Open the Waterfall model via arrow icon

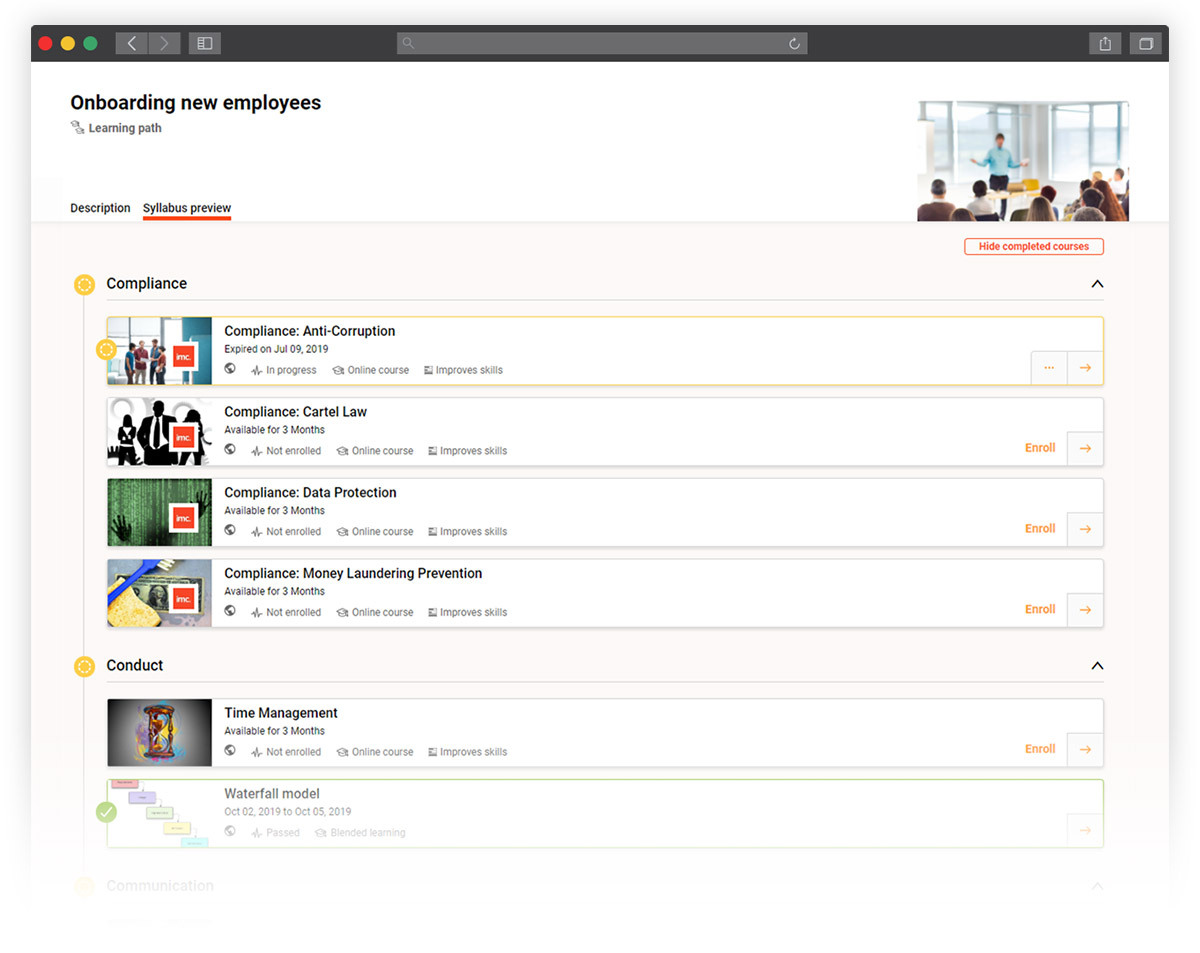tap(1085, 829)
